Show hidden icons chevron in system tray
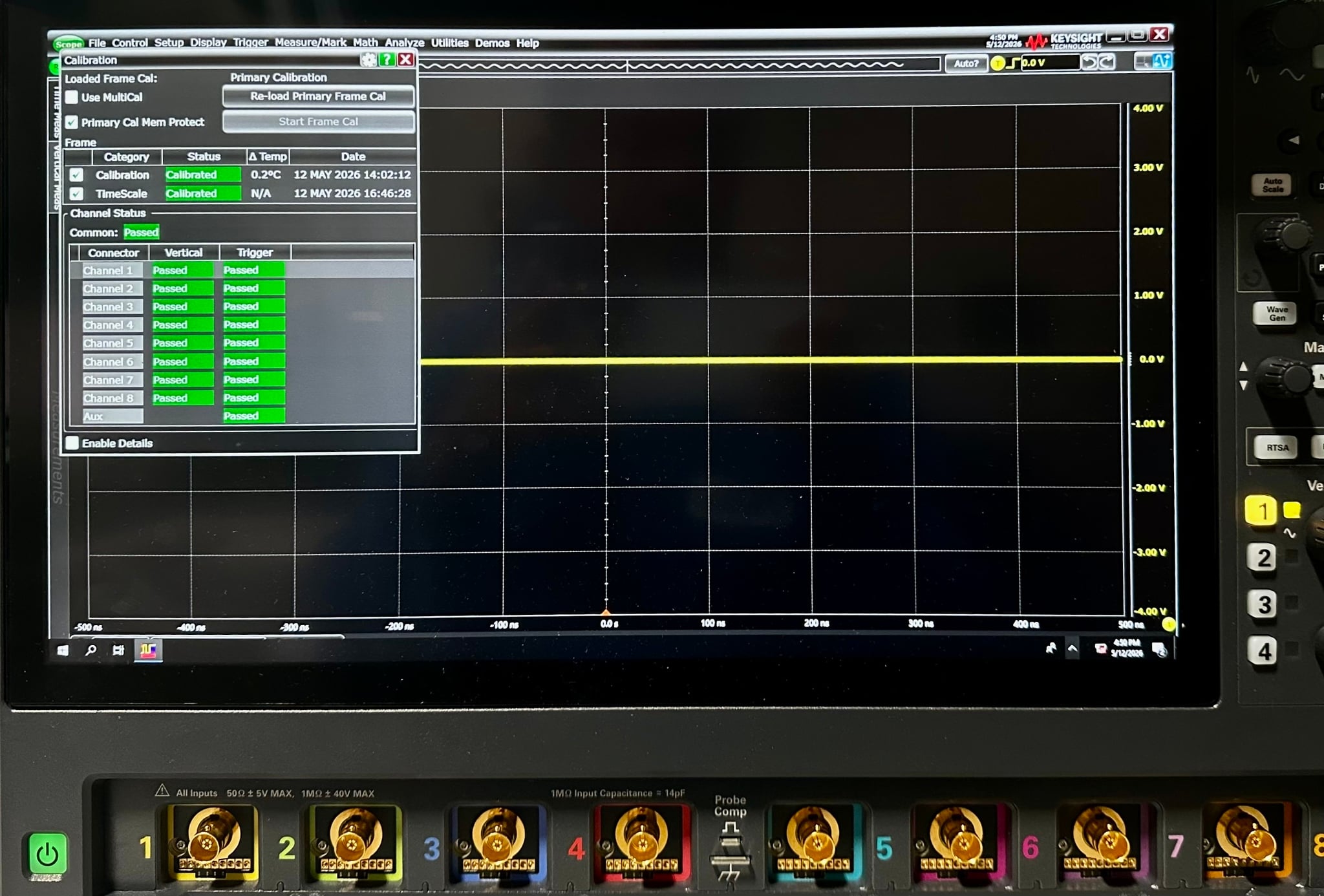This screenshot has width=1324, height=896. click(1073, 648)
